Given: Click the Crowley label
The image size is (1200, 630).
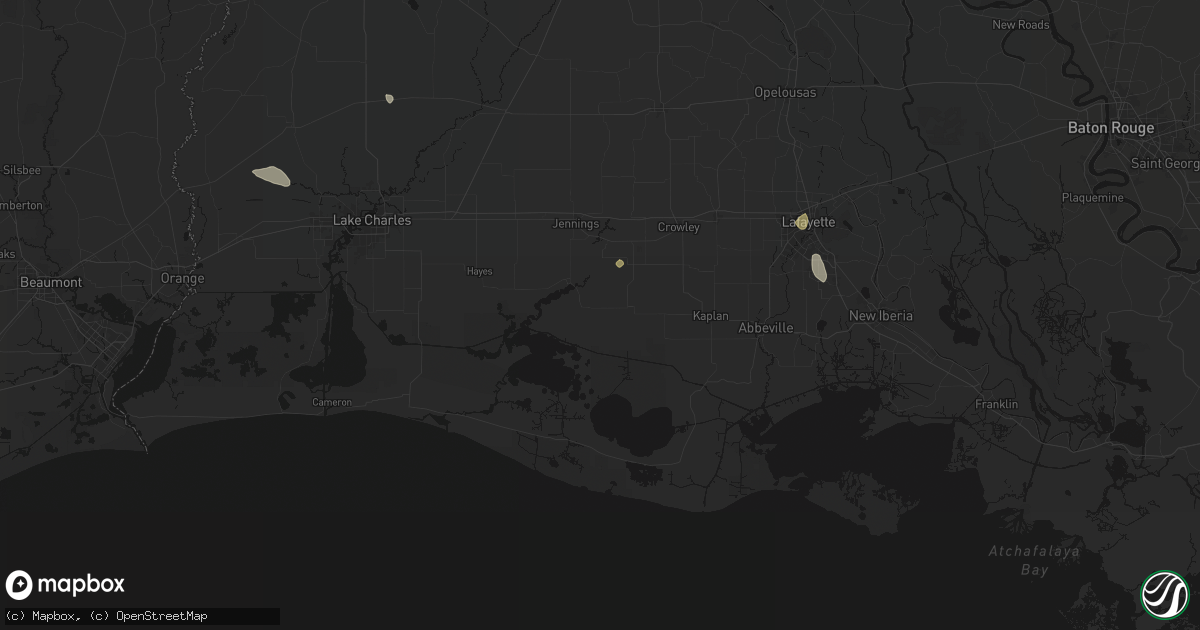Looking at the screenshot, I should point(679,227).
